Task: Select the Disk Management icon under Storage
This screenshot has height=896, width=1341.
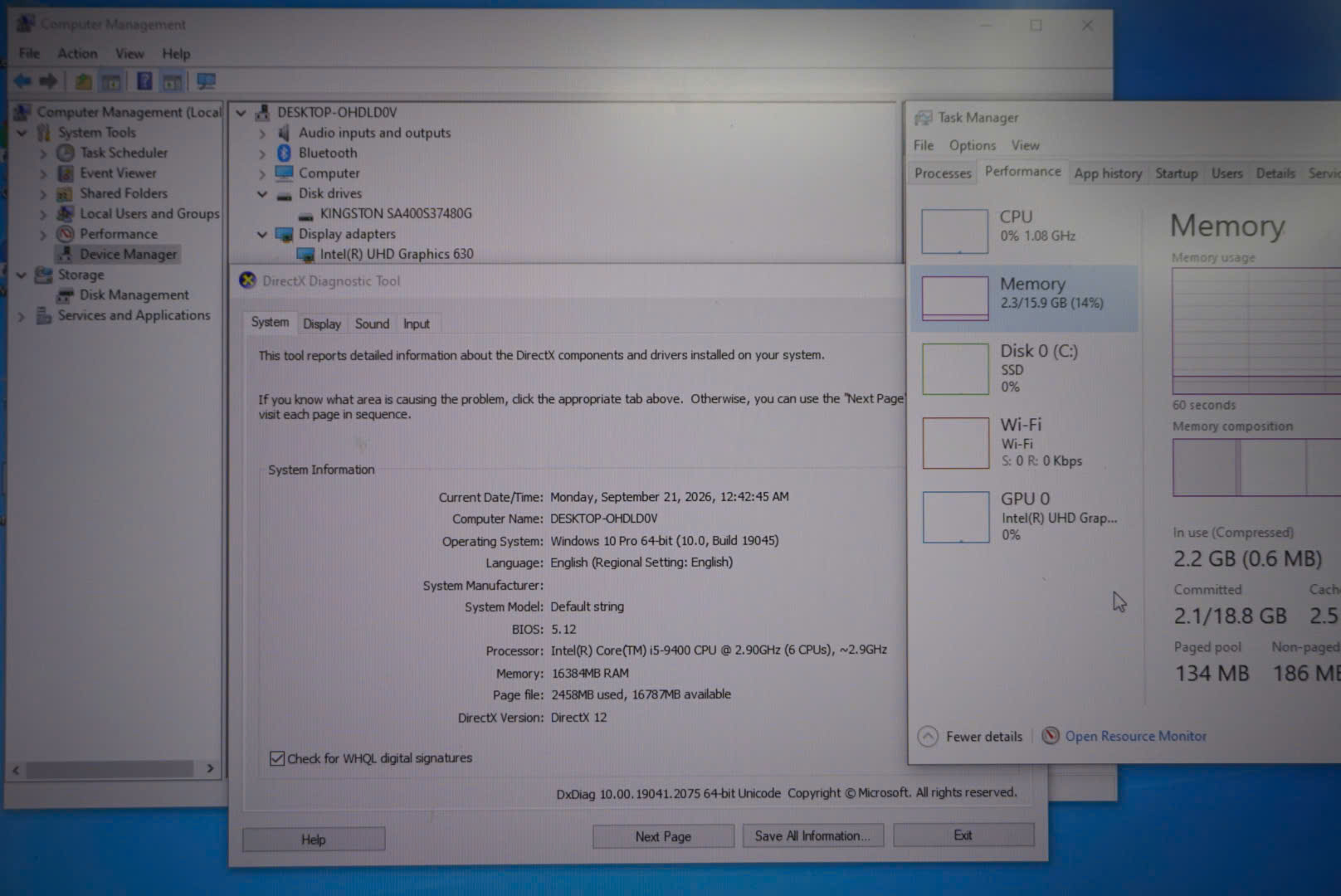Action: point(66,295)
